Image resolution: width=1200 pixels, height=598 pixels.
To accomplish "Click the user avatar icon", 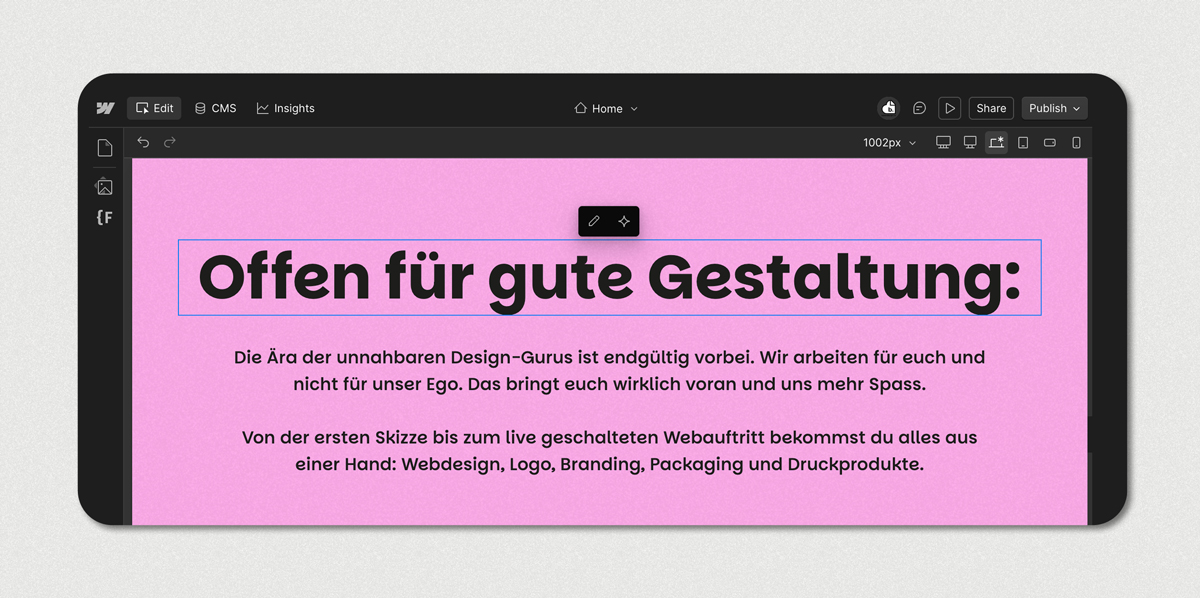I will 888,108.
